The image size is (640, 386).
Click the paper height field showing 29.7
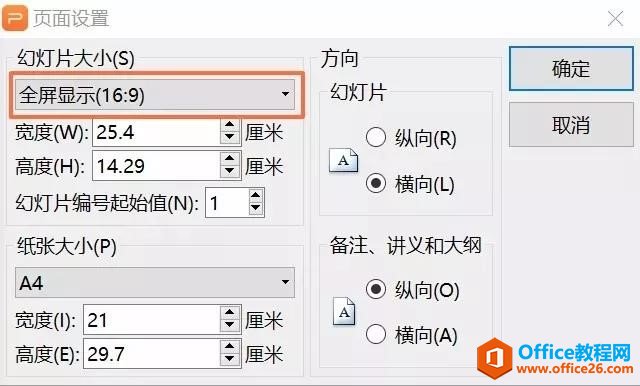coord(152,353)
